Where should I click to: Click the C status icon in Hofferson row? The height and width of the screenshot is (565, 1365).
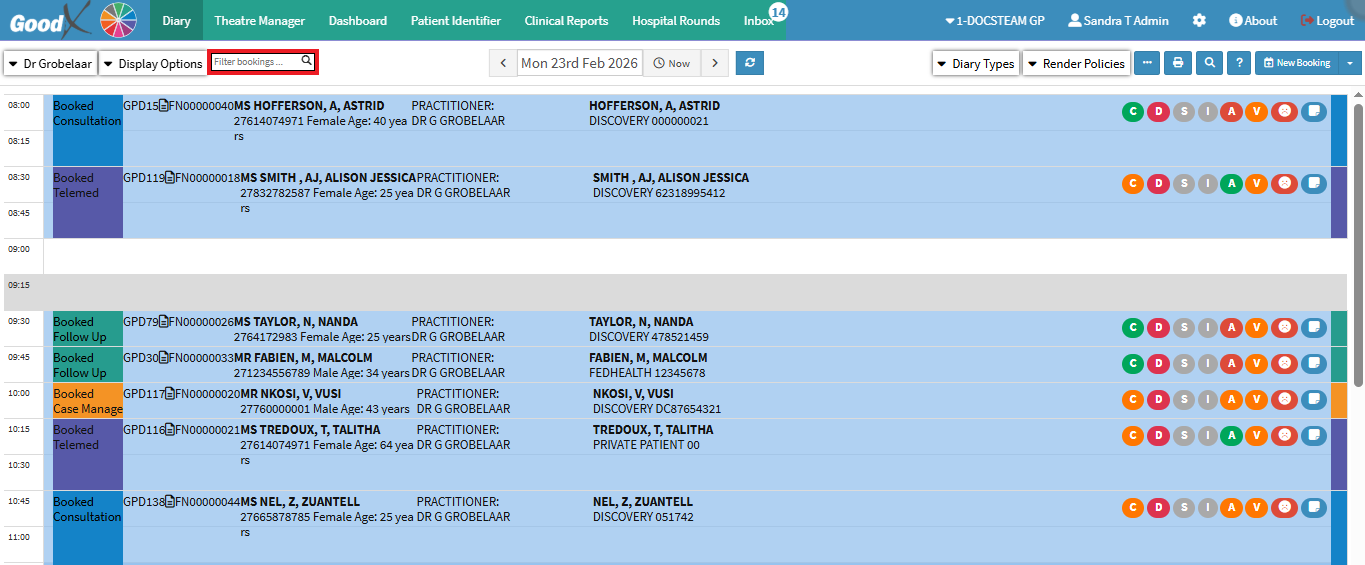pos(1133,111)
